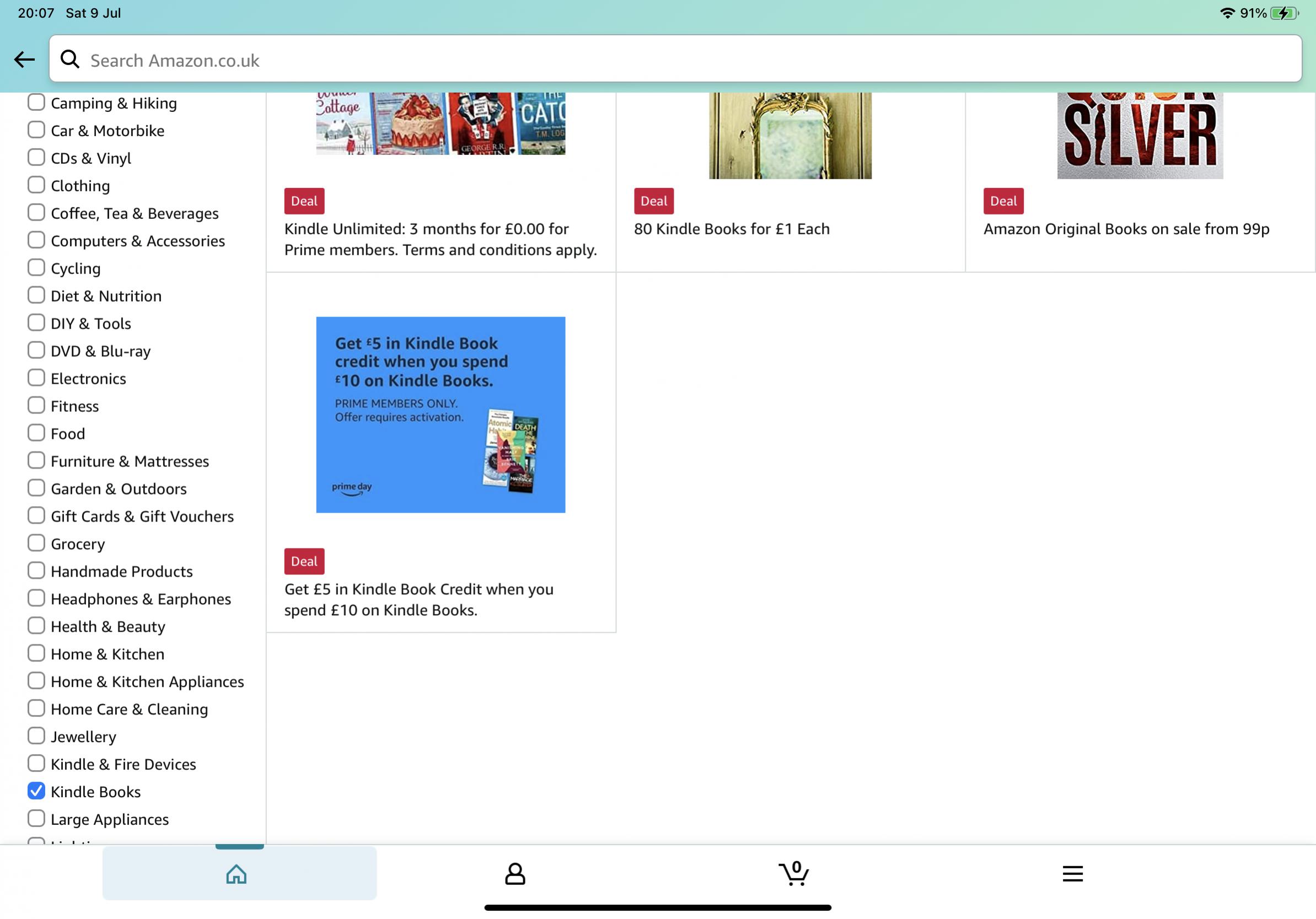Check the Coffee, Tea & Beverages filter
Viewport: 1316px width, 919px height.
36,213
